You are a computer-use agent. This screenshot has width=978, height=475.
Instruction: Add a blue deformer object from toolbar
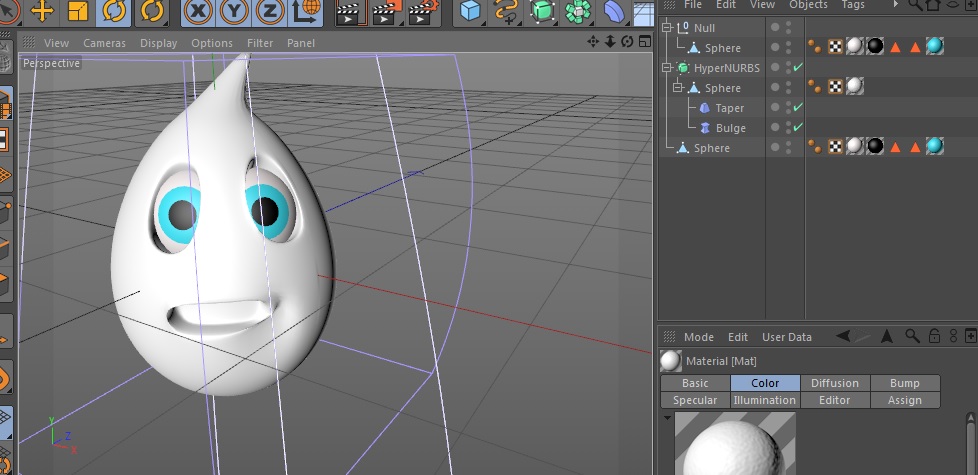[614, 11]
